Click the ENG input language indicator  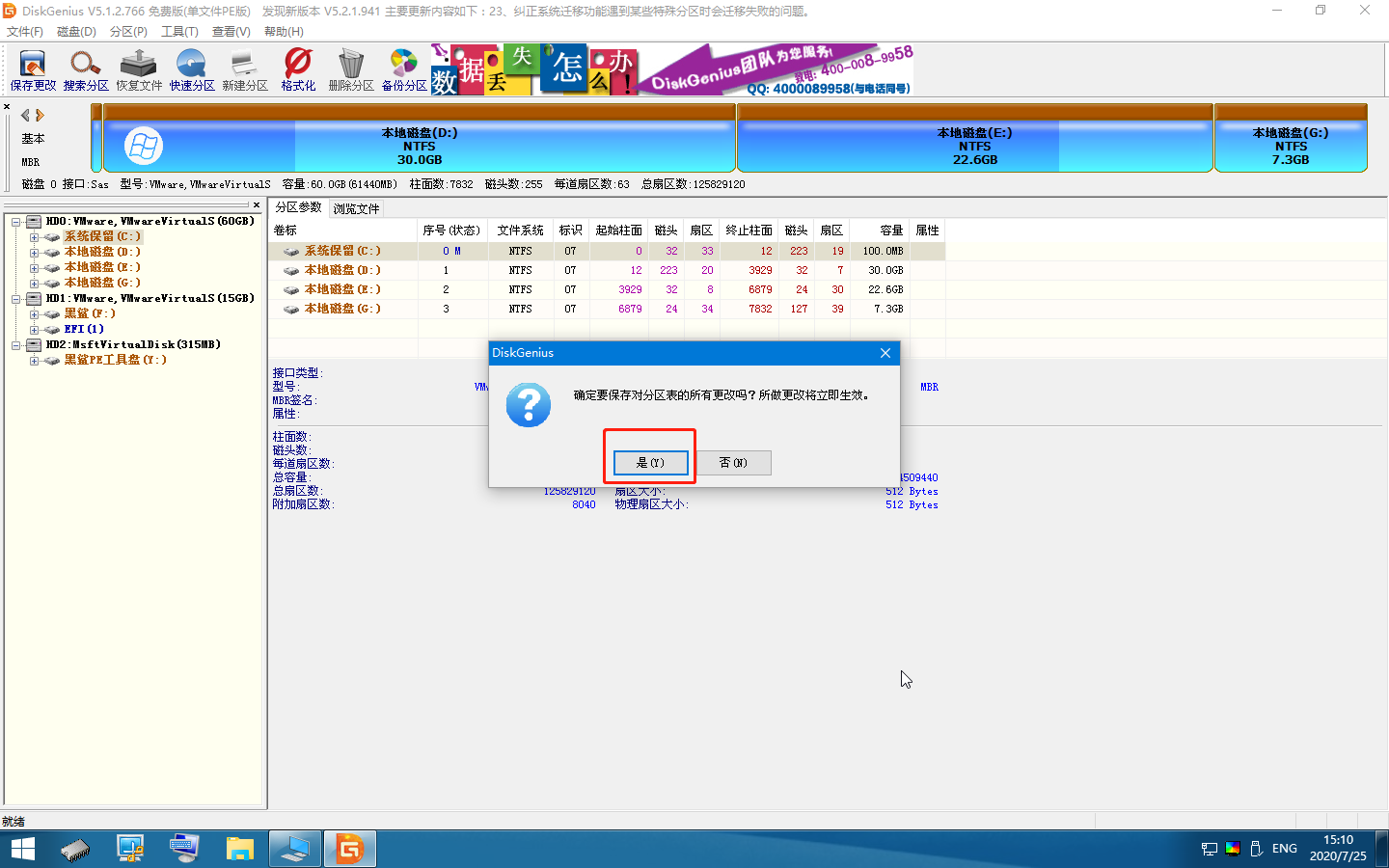tap(1285, 849)
